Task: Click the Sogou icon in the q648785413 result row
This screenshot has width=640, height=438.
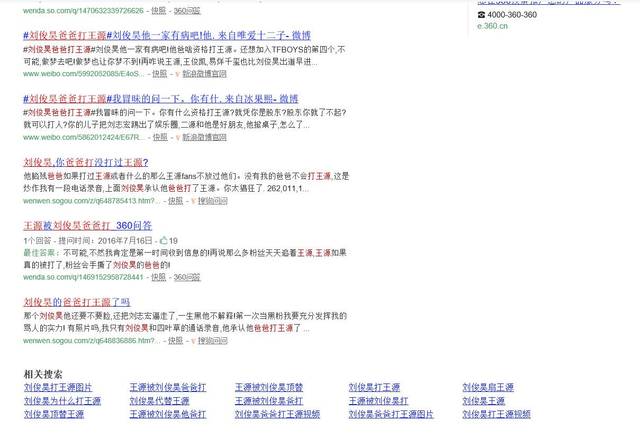Action: (193, 201)
